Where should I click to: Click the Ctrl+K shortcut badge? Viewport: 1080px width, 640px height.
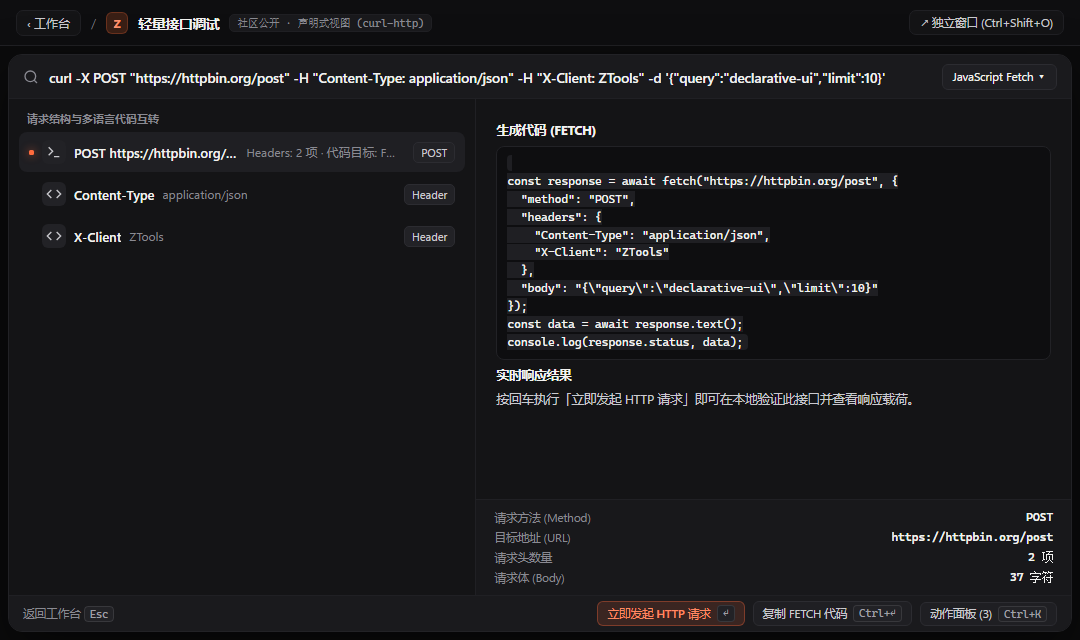[1023, 613]
